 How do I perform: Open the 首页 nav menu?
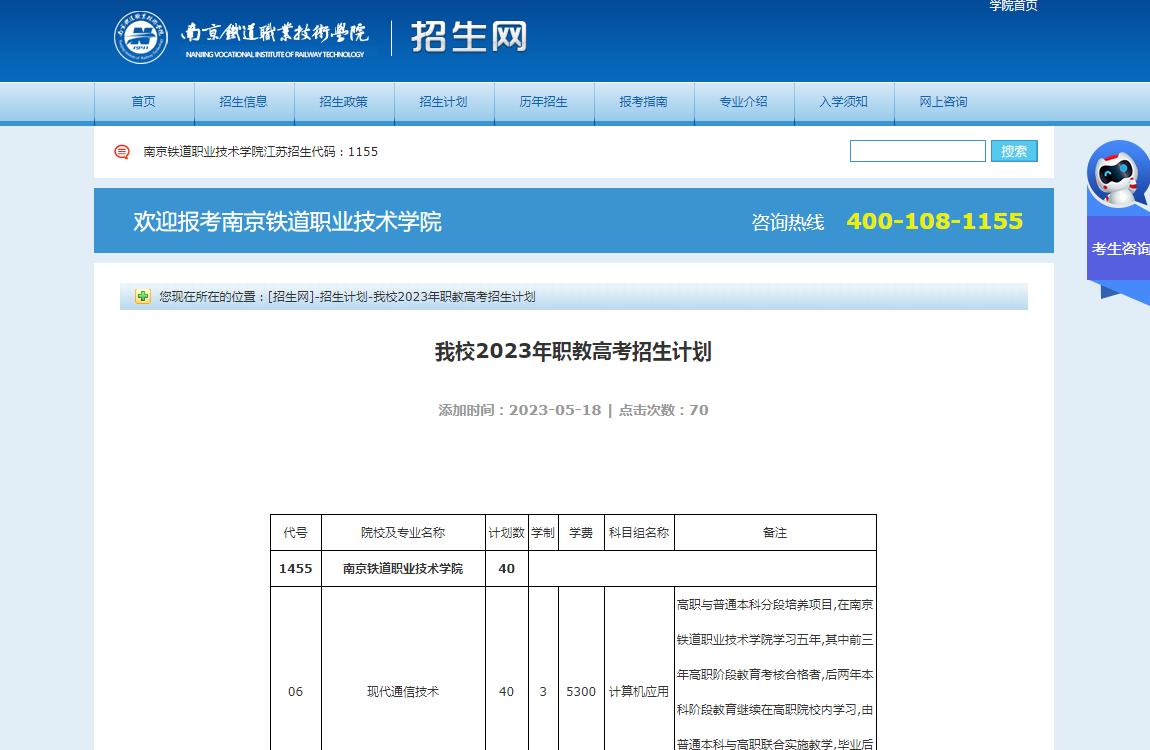click(144, 102)
